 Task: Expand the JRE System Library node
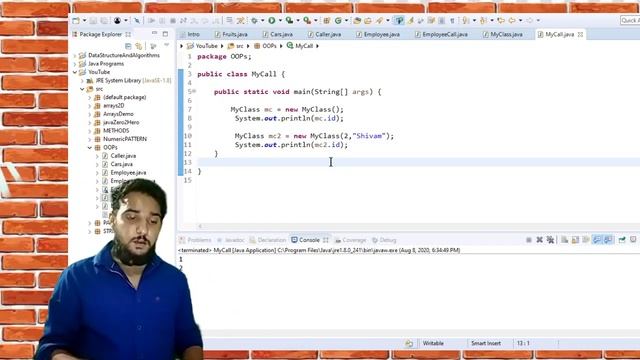82,81
